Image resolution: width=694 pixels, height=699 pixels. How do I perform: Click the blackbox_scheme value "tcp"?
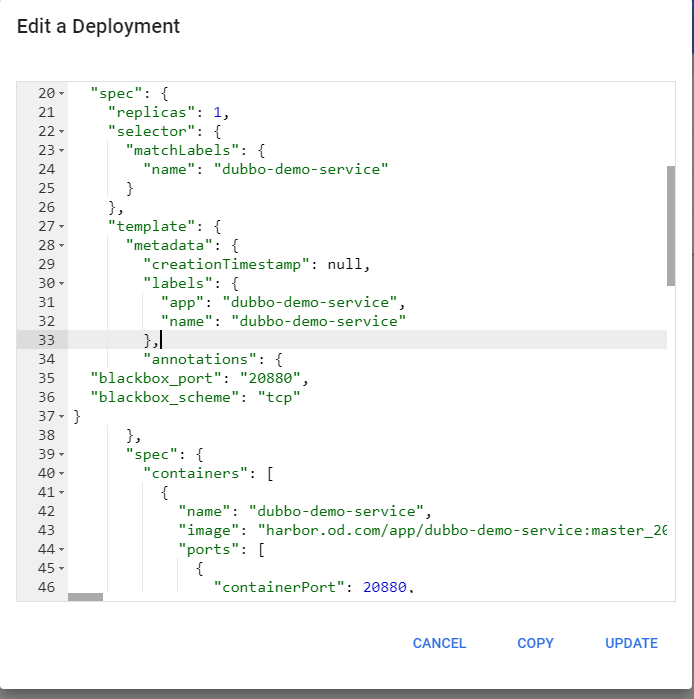[x=279, y=397]
